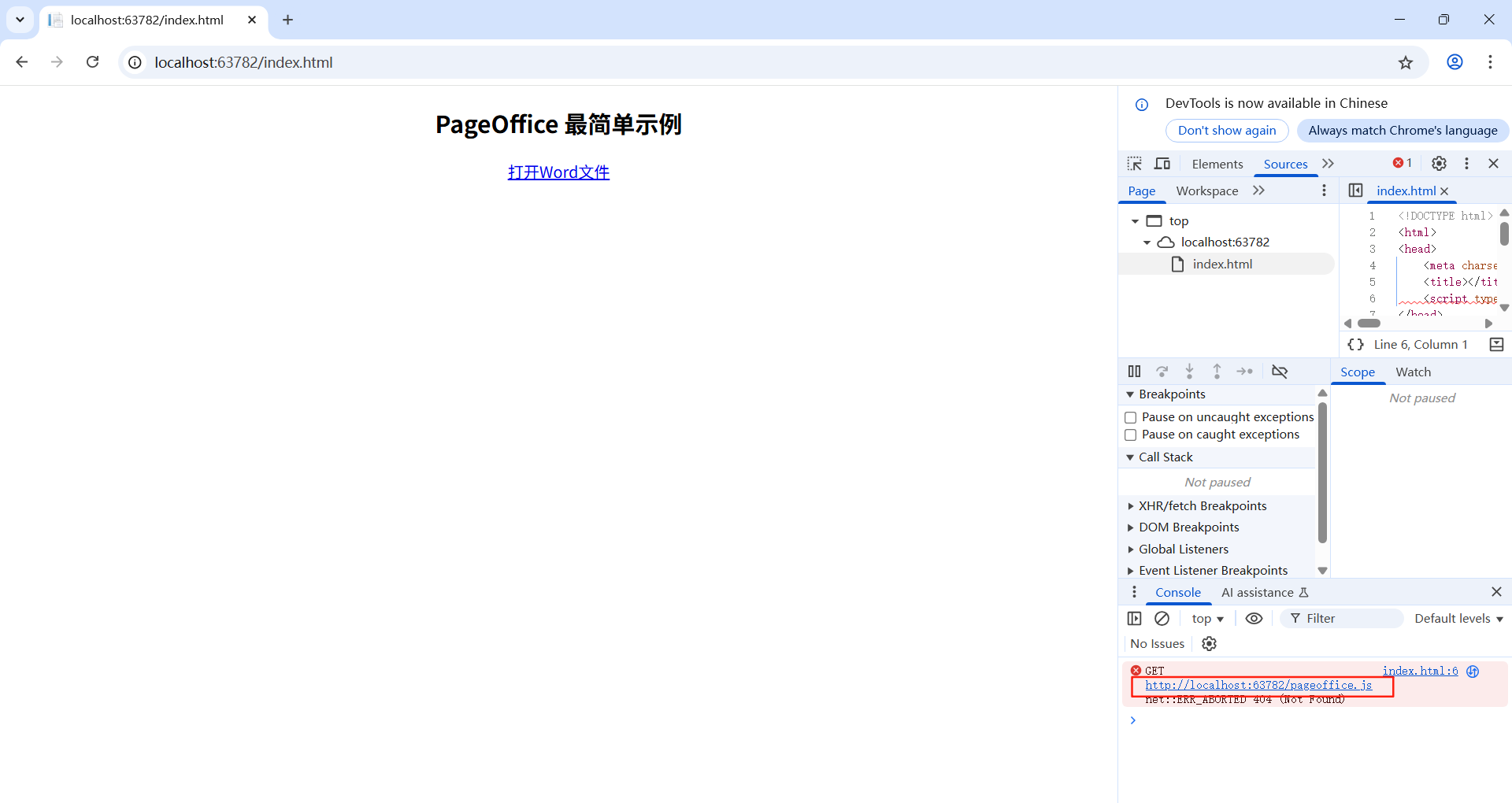Enable Pause on caught exceptions
This screenshot has width=1512, height=803.
click(x=1131, y=435)
